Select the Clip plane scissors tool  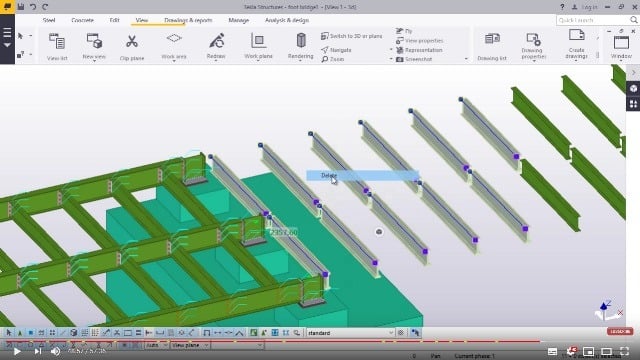[x=131, y=41]
